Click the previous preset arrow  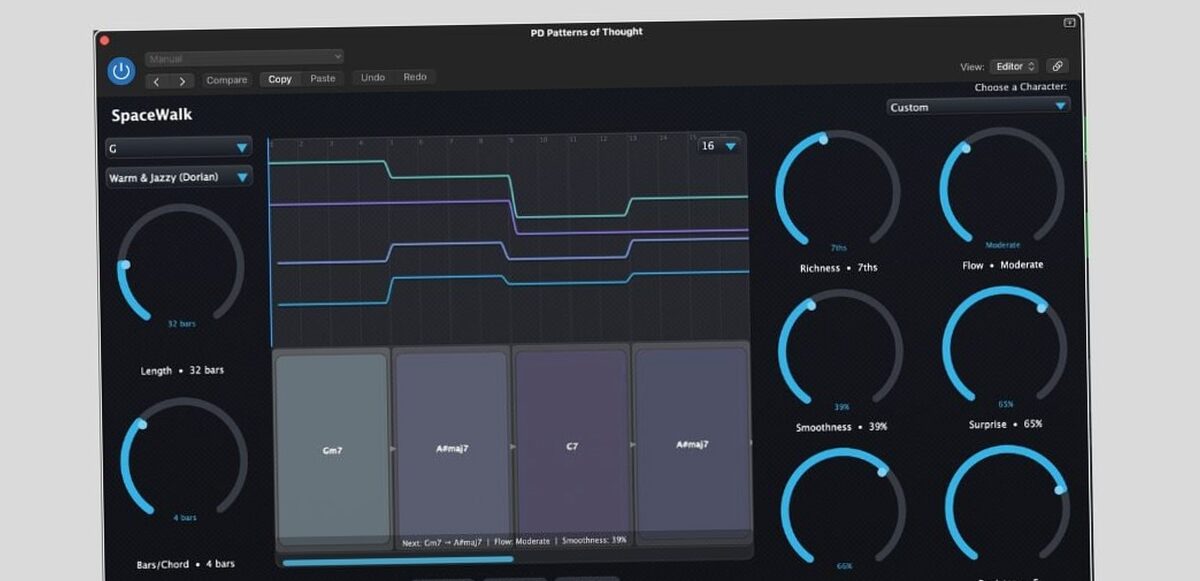tap(158, 81)
